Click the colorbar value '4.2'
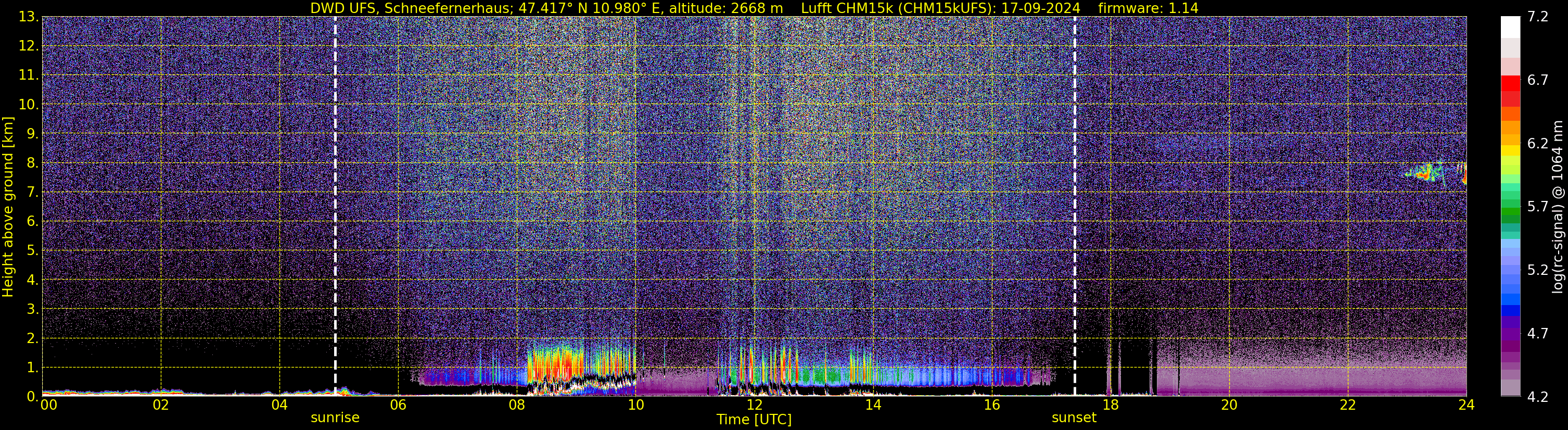This screenshot has width=1568, height=430. [1538, 397]
